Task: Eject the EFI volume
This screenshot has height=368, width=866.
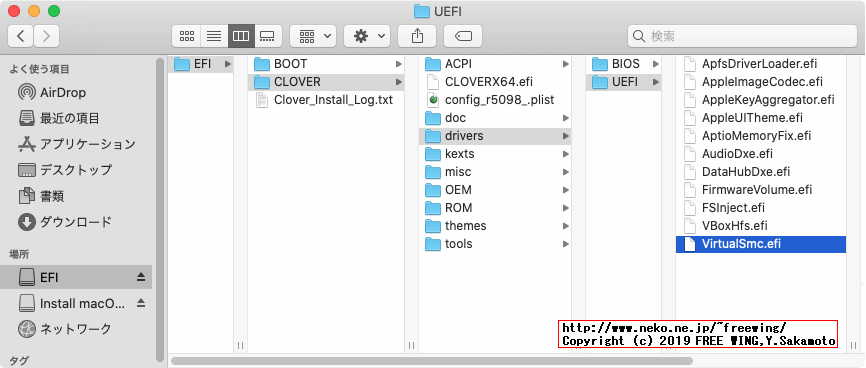Action: click(x=141, y=277)
